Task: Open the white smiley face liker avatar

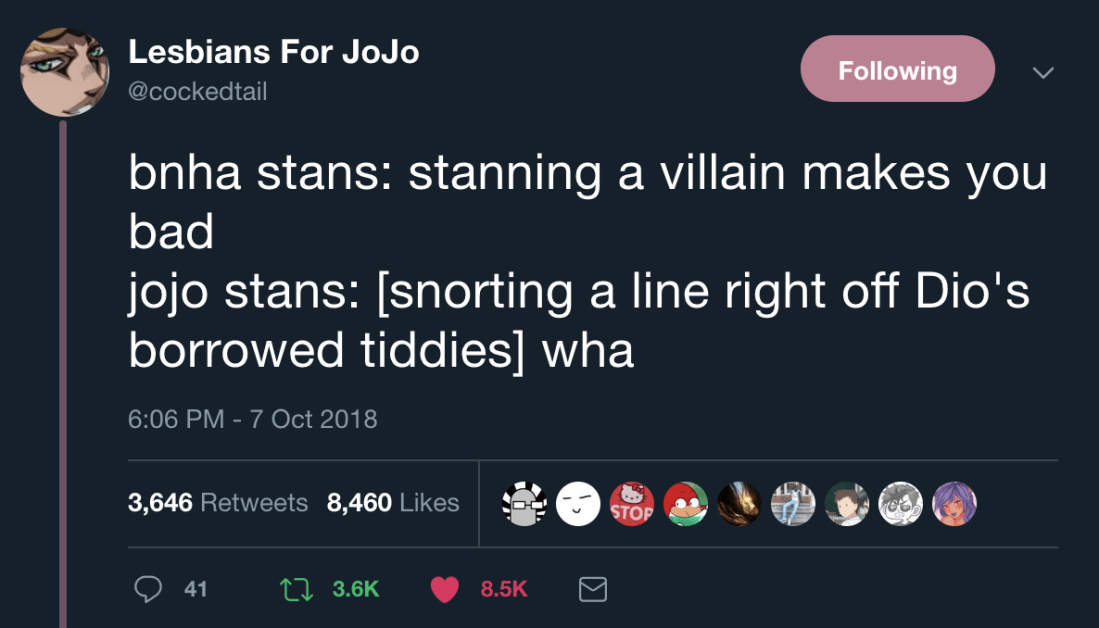Action: [577, 504]
